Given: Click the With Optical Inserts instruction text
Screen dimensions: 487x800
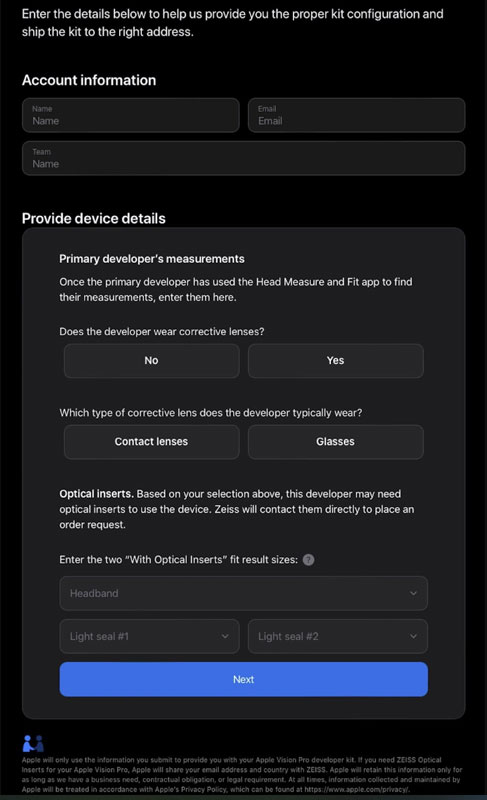Looking at the screenshot, I should pyautogui.click(x=178, y=560).
